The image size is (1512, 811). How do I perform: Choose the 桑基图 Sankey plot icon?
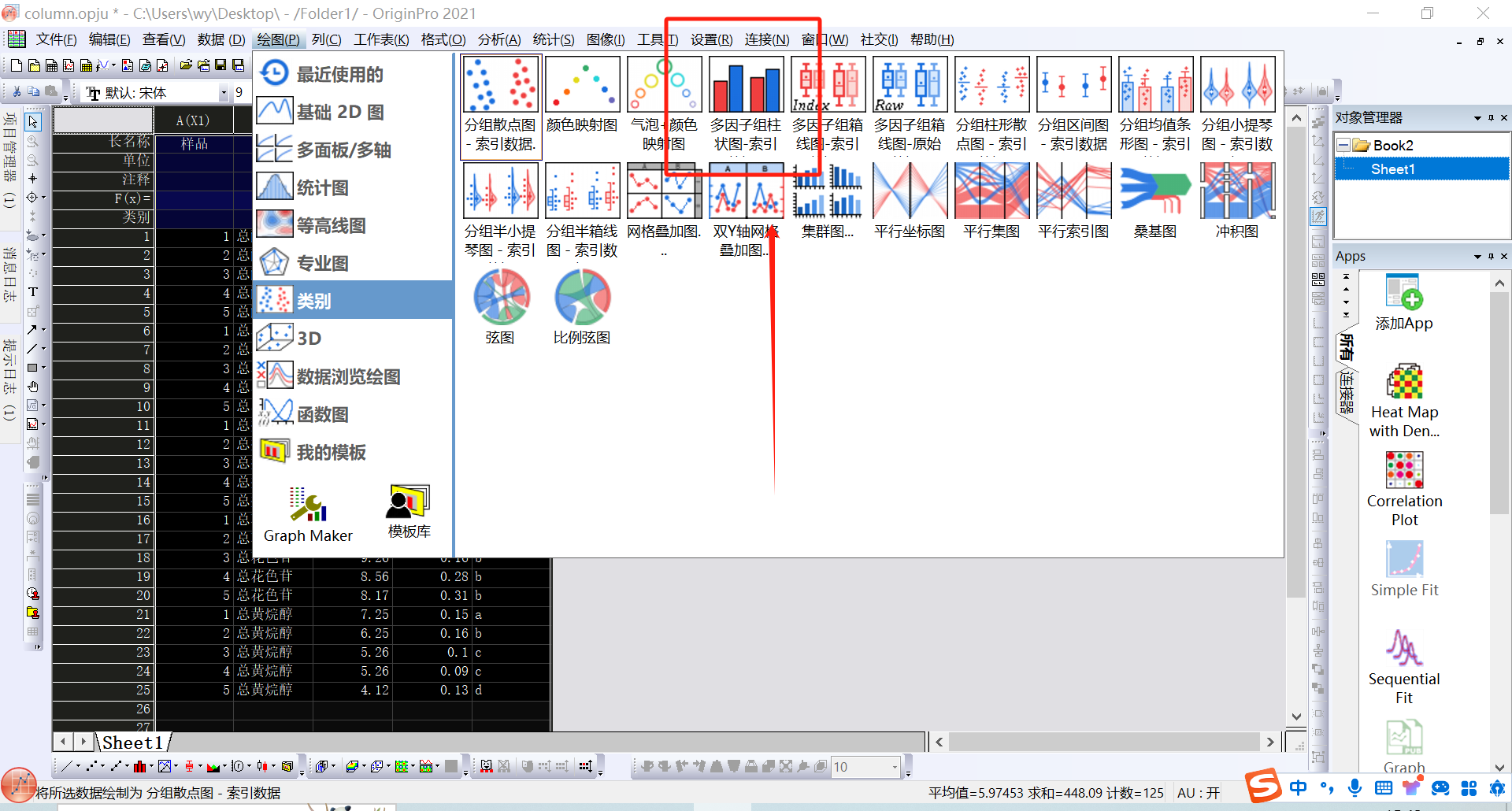click(x=1154, y=192)
